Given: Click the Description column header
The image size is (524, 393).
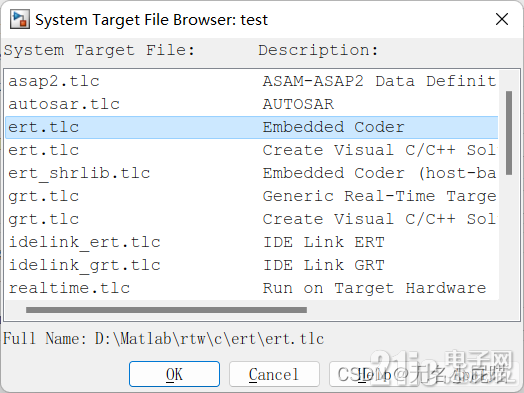Looking at the screenshot, I should 318,50.
